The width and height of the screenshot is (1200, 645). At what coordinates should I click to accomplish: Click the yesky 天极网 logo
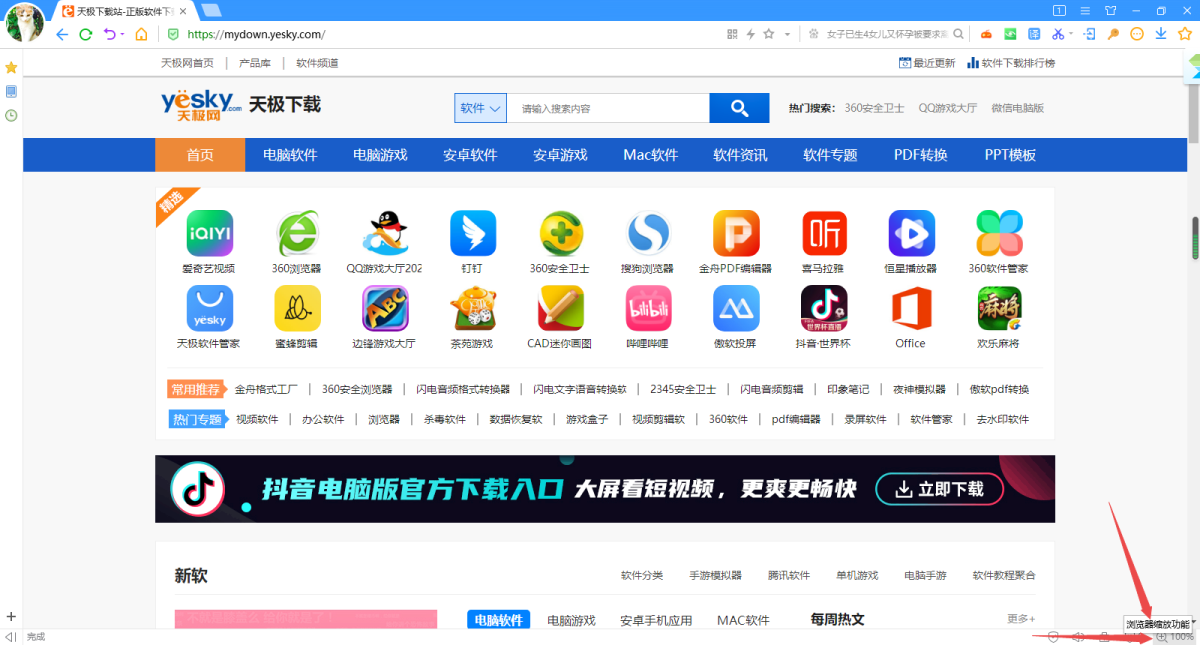click(201, 104)
